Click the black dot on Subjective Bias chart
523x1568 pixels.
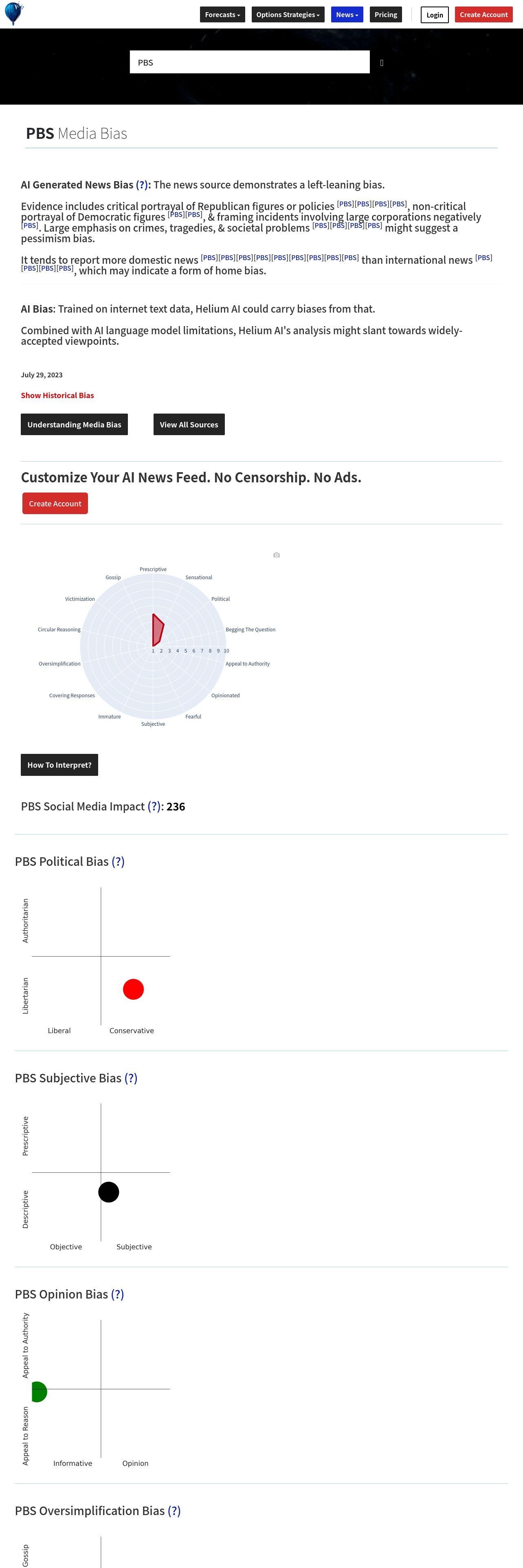tap(108, 1192)
